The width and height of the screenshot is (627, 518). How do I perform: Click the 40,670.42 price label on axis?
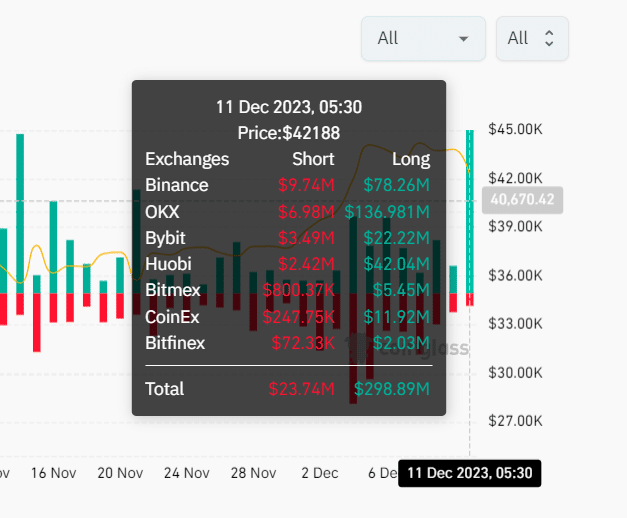point(522,199)
